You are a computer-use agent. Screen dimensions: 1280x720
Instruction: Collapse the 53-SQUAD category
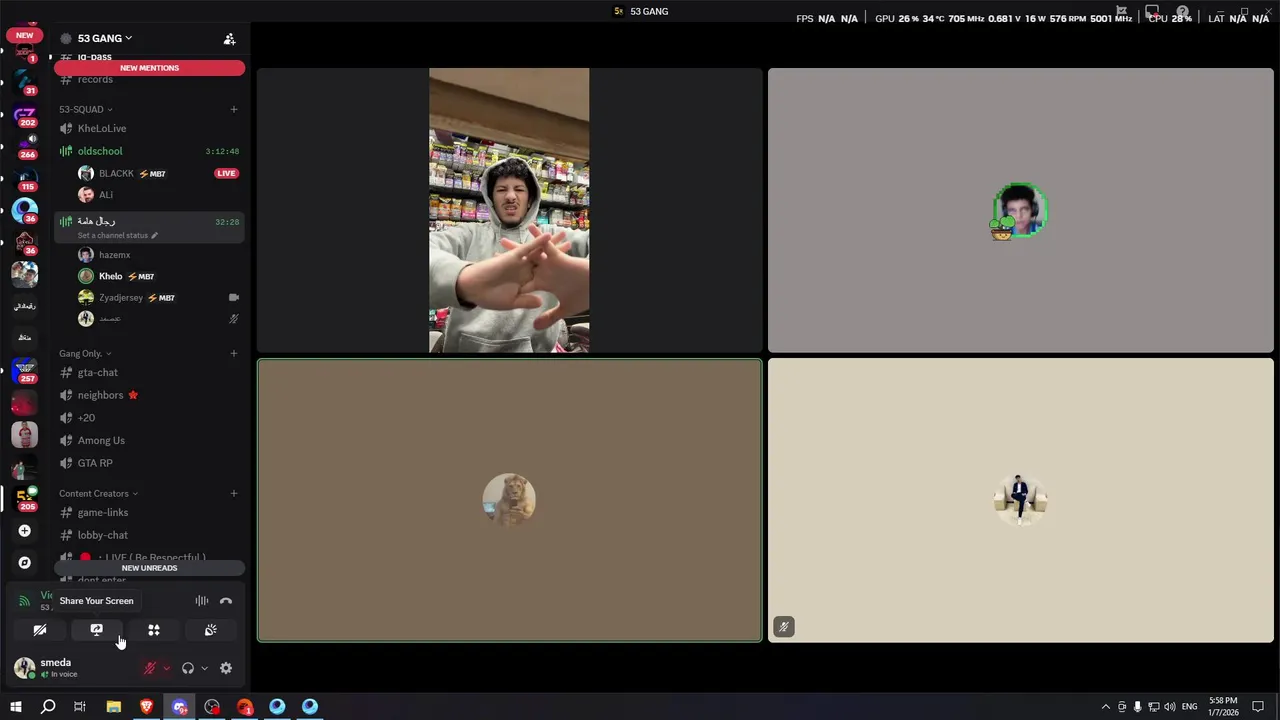point(85,109)
